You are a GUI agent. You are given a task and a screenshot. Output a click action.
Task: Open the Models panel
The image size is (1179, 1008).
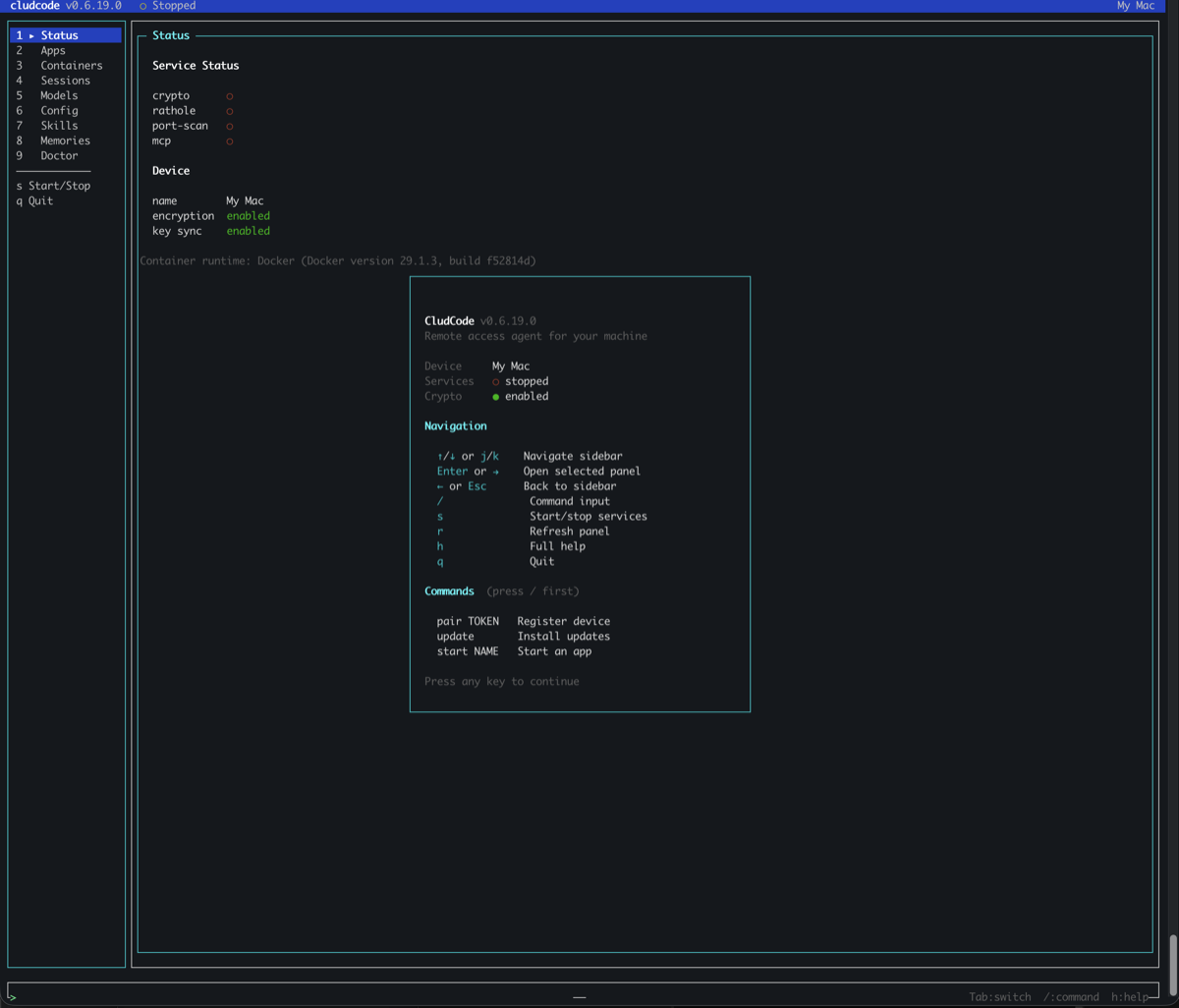[57, 94]
